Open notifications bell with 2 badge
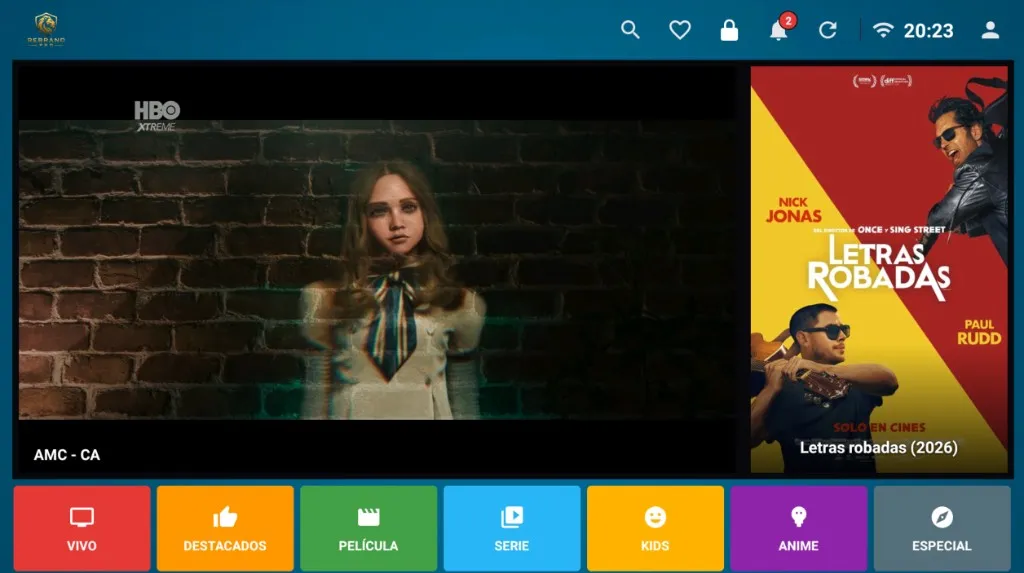 point(780,27)
